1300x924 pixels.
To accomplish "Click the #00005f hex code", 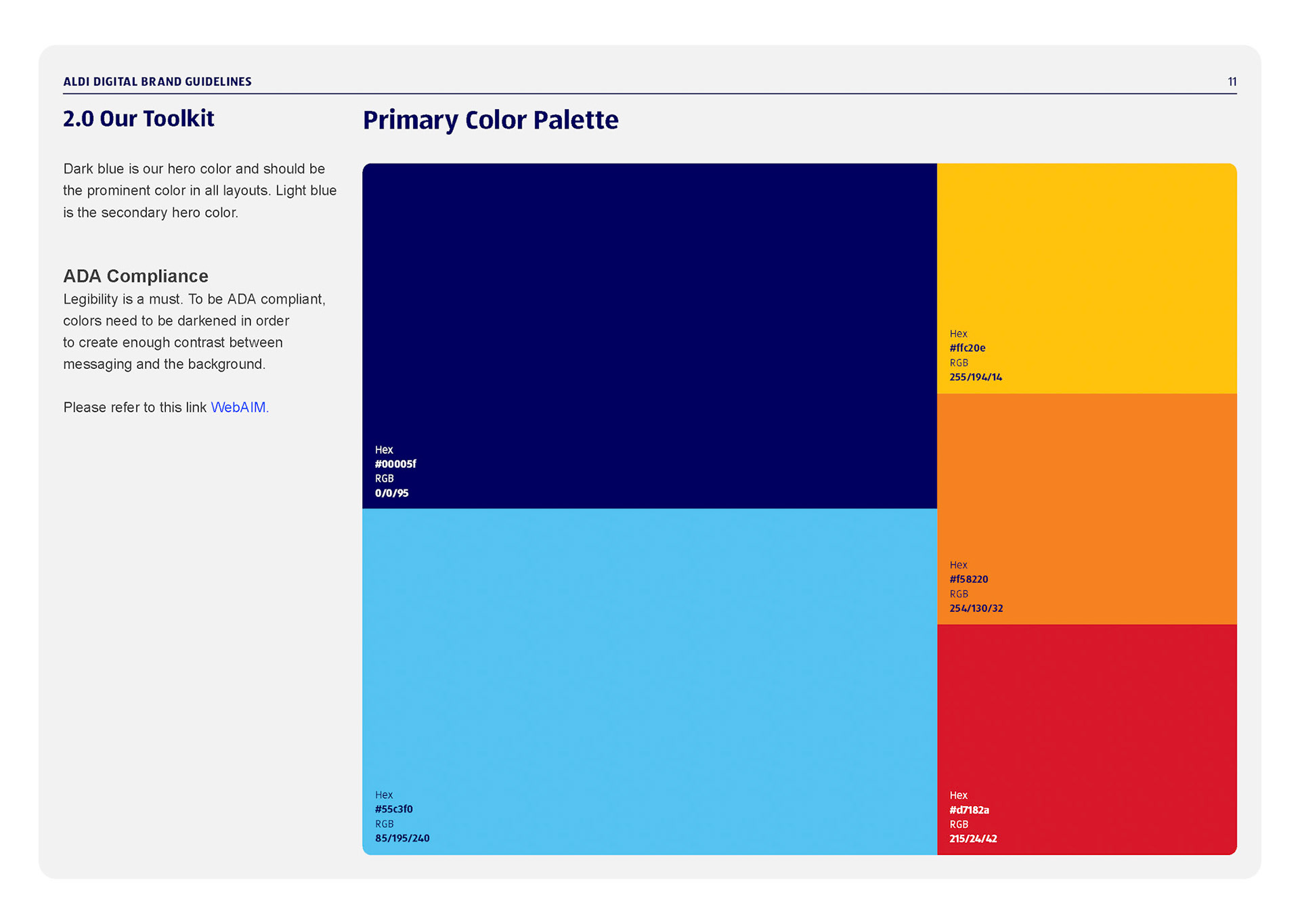I will [395, 464].
